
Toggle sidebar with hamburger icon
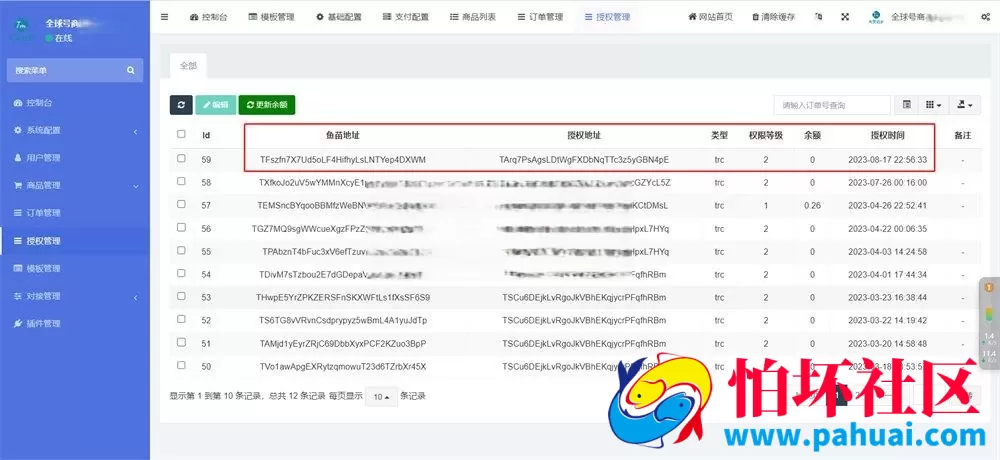[x=165, y=17]
